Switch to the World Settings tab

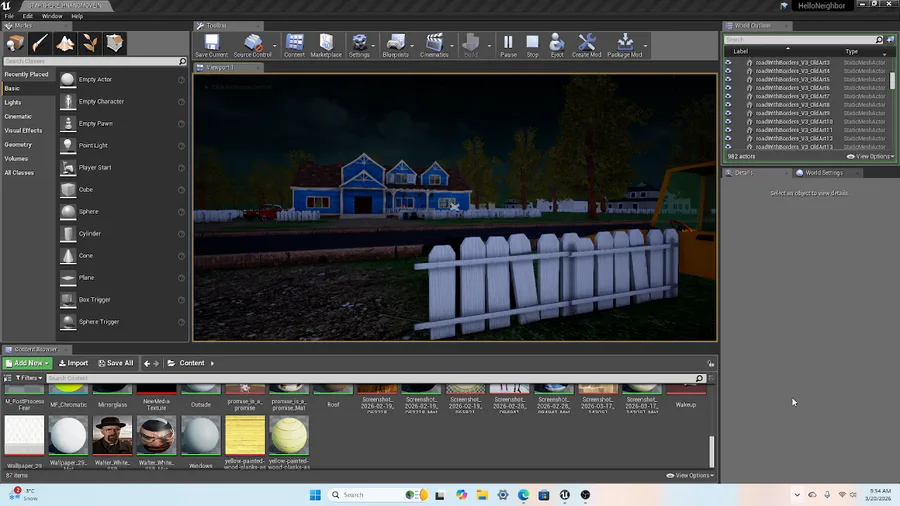click(824, 173)
